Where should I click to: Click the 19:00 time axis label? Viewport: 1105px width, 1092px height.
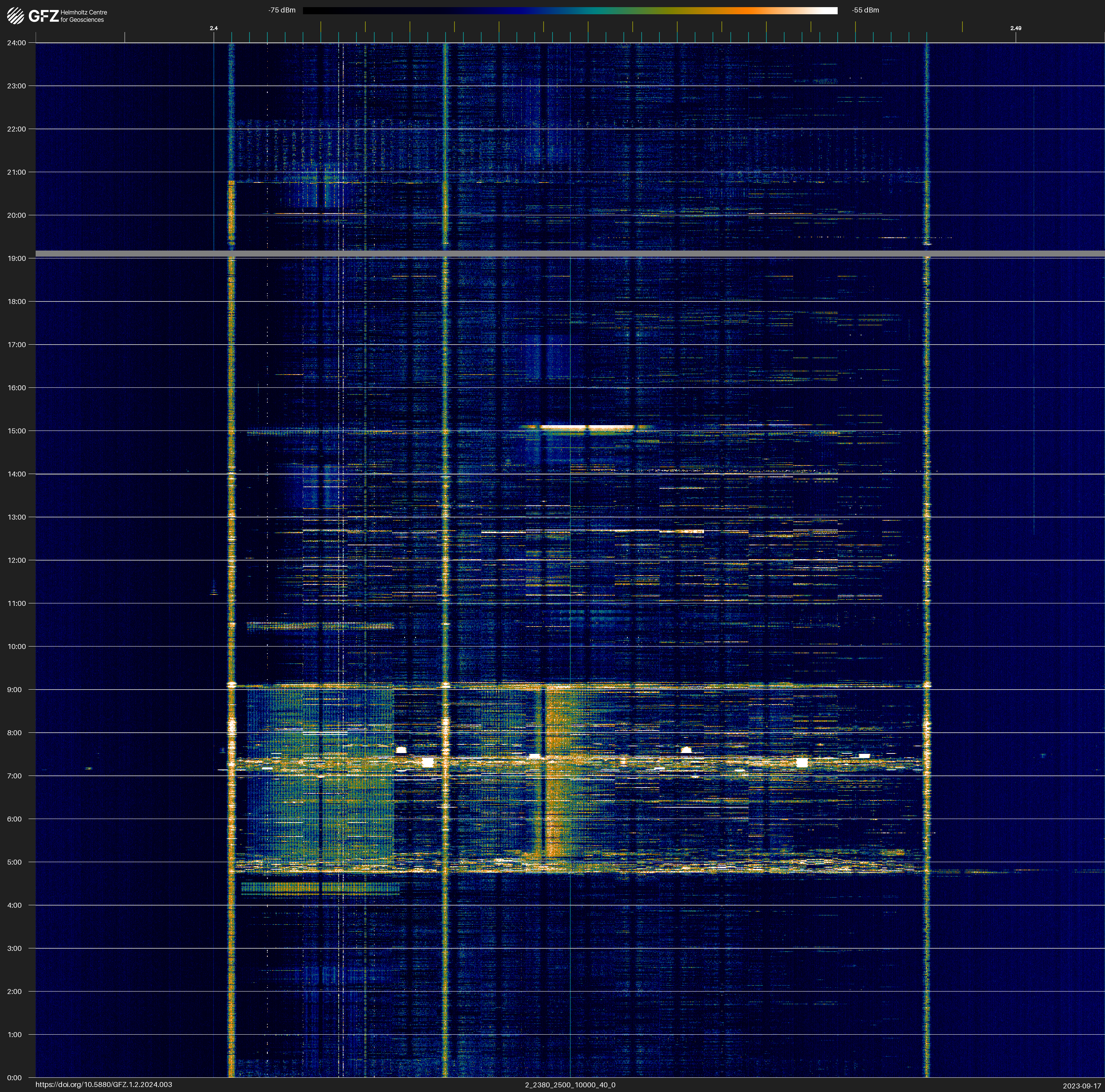(16, 258)
